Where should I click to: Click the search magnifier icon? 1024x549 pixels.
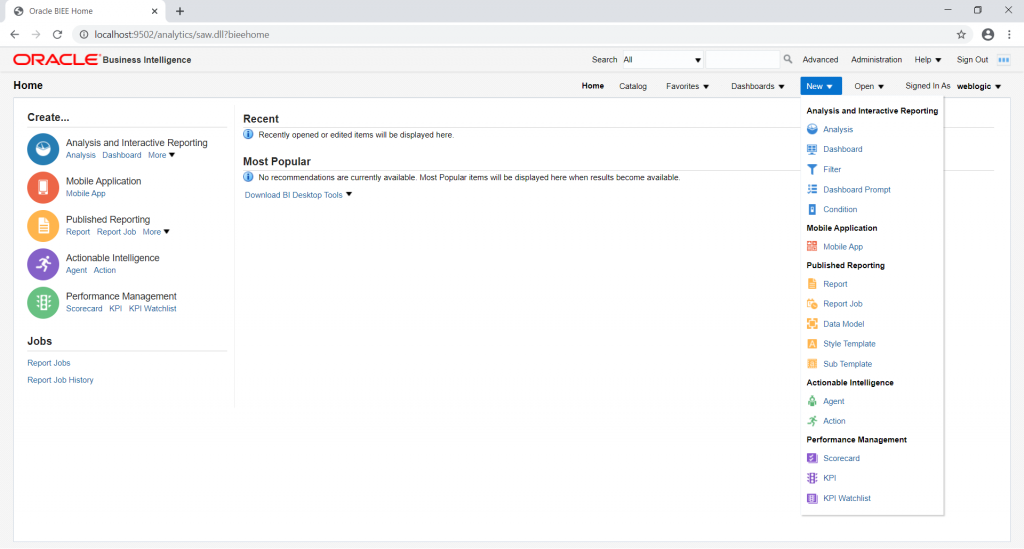(788, 59)
